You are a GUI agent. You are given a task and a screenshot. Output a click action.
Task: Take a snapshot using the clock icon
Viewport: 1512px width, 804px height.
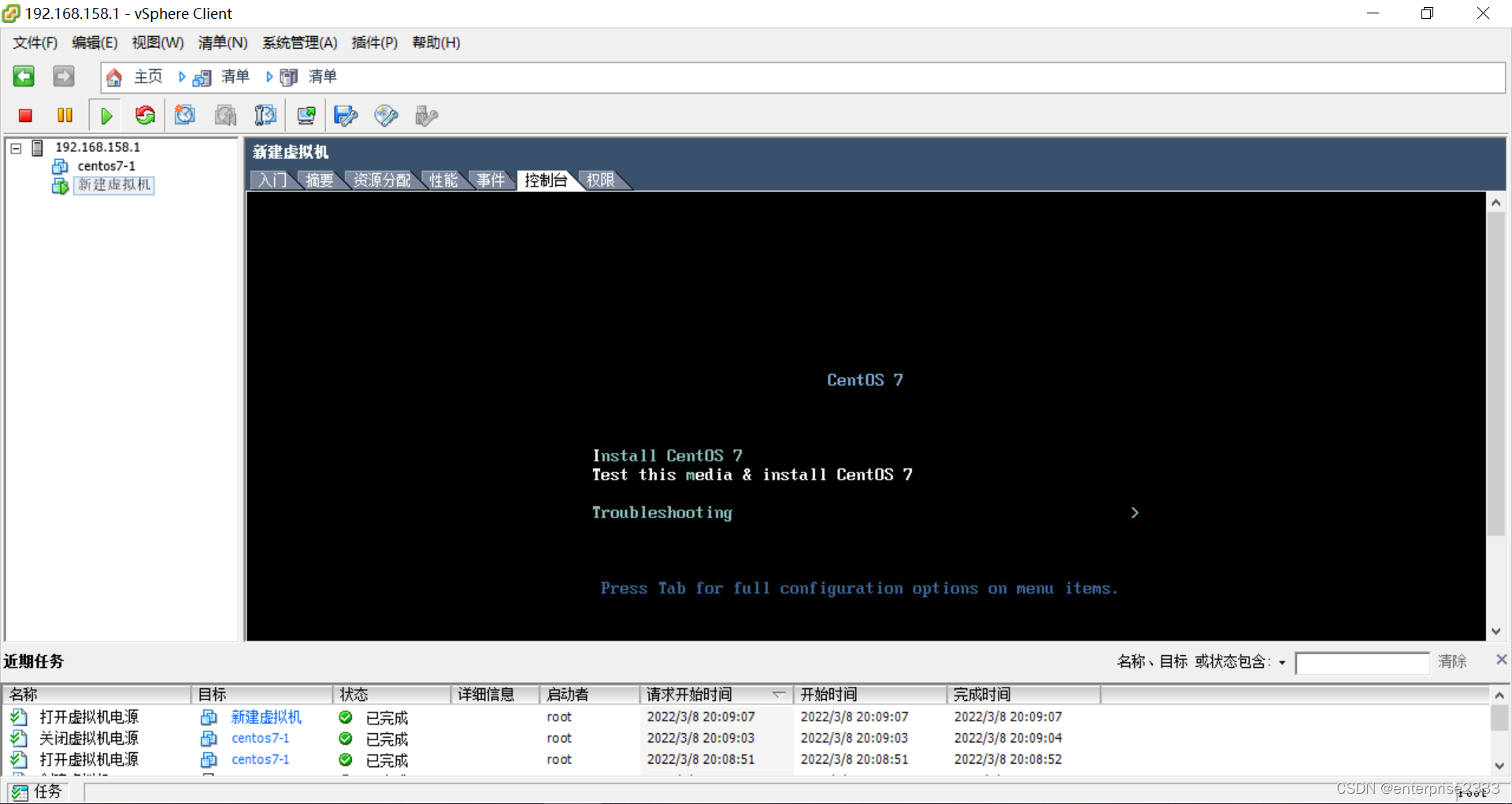tap(185, 116)
